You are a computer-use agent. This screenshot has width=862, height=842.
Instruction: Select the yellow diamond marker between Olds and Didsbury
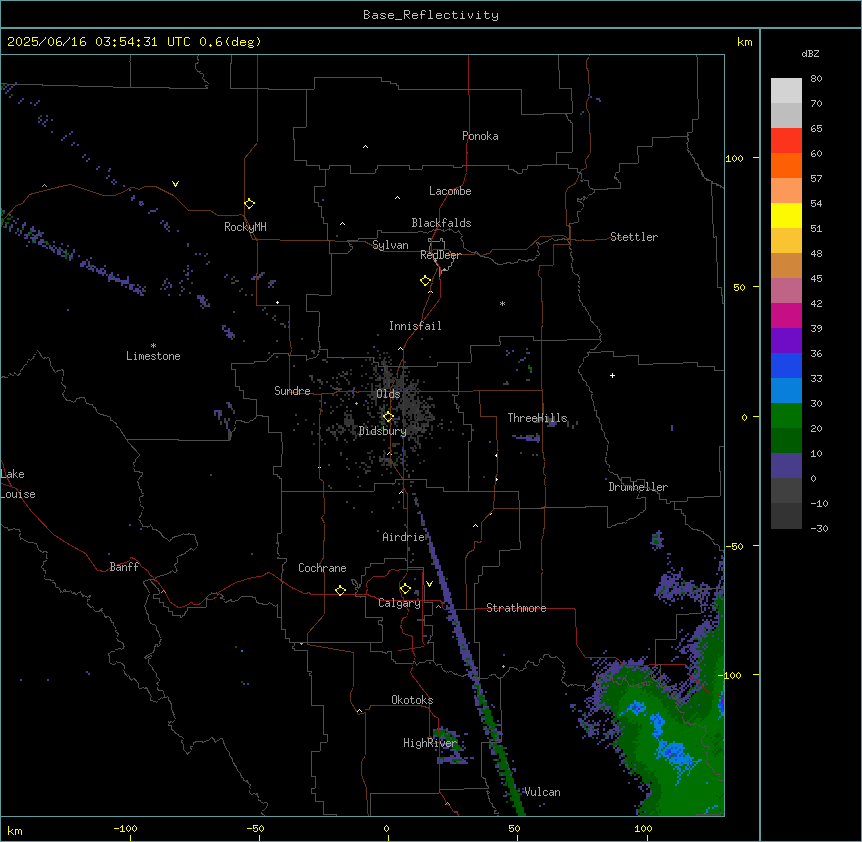point(388,417)
